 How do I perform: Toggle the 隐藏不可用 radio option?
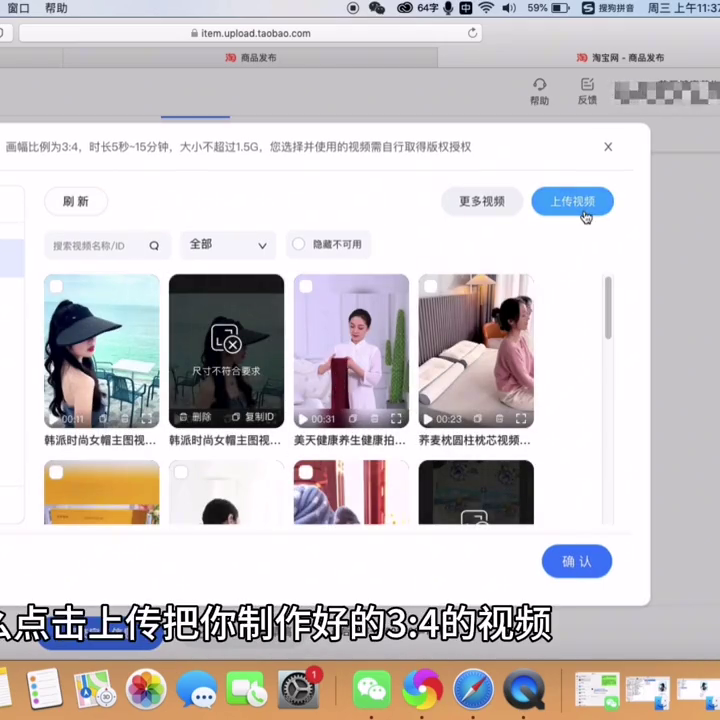(x=298, y=244)
